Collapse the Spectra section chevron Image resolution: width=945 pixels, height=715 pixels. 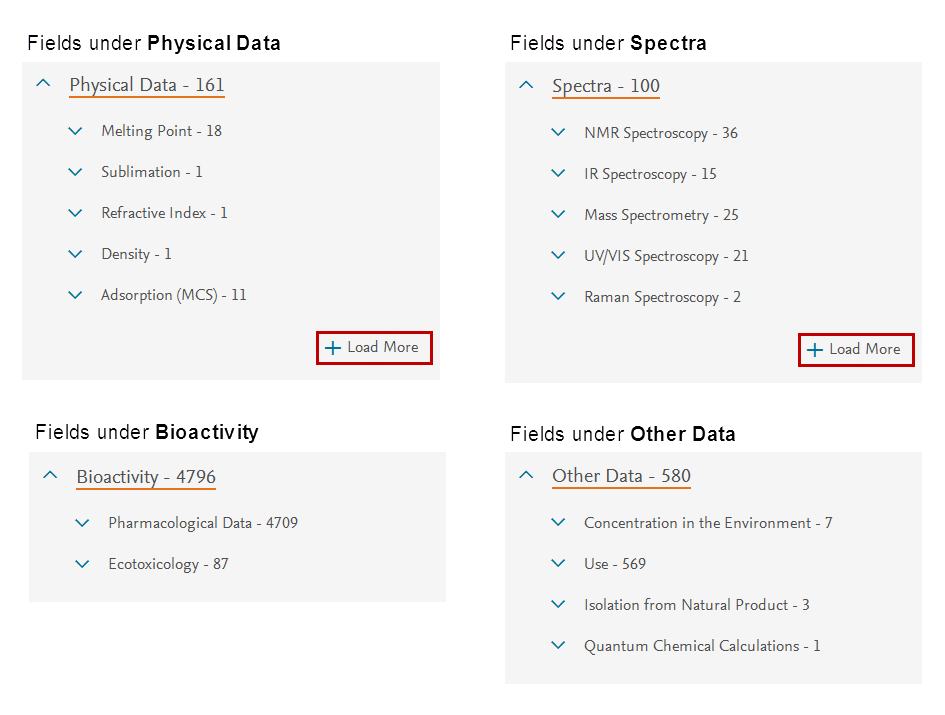526,85
